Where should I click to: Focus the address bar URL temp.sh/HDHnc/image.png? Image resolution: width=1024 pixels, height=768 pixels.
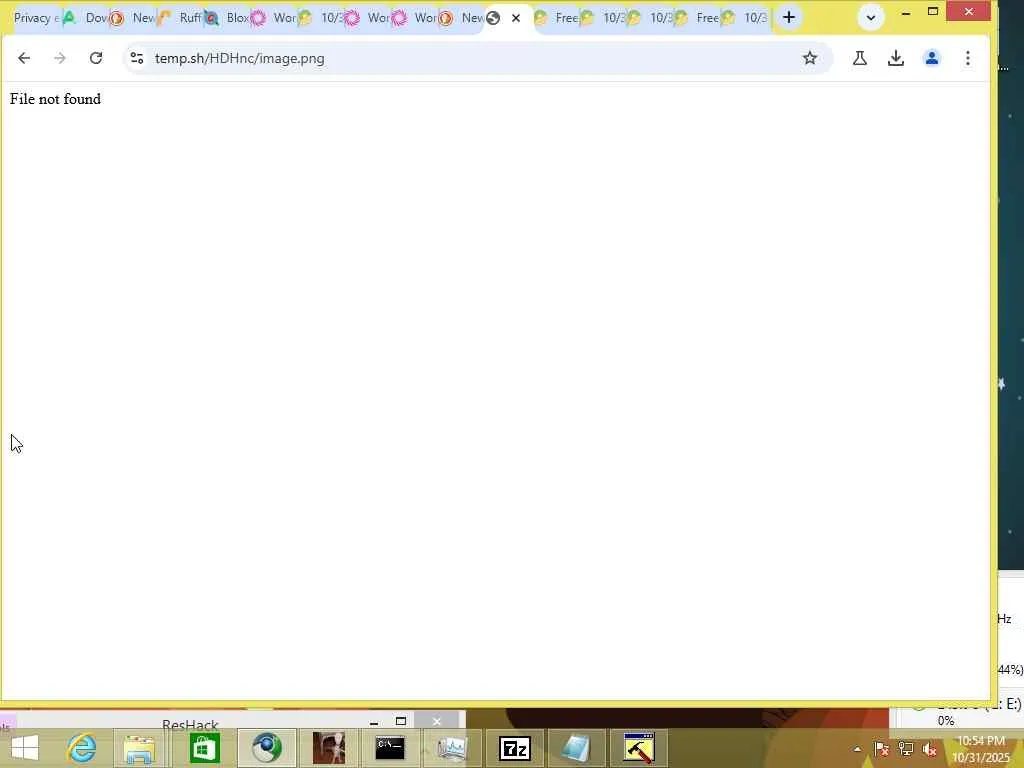(x=240, y=58)
